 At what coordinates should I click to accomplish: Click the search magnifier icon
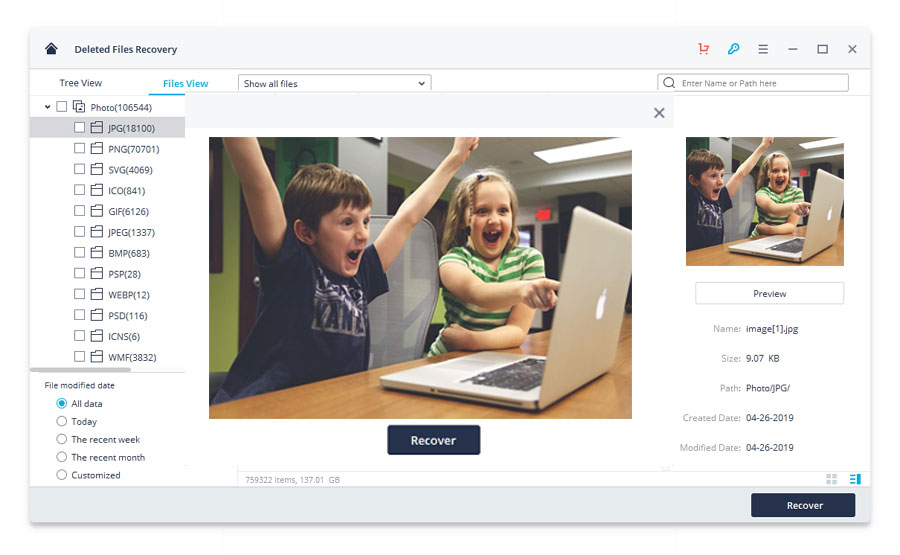point(669,83)
